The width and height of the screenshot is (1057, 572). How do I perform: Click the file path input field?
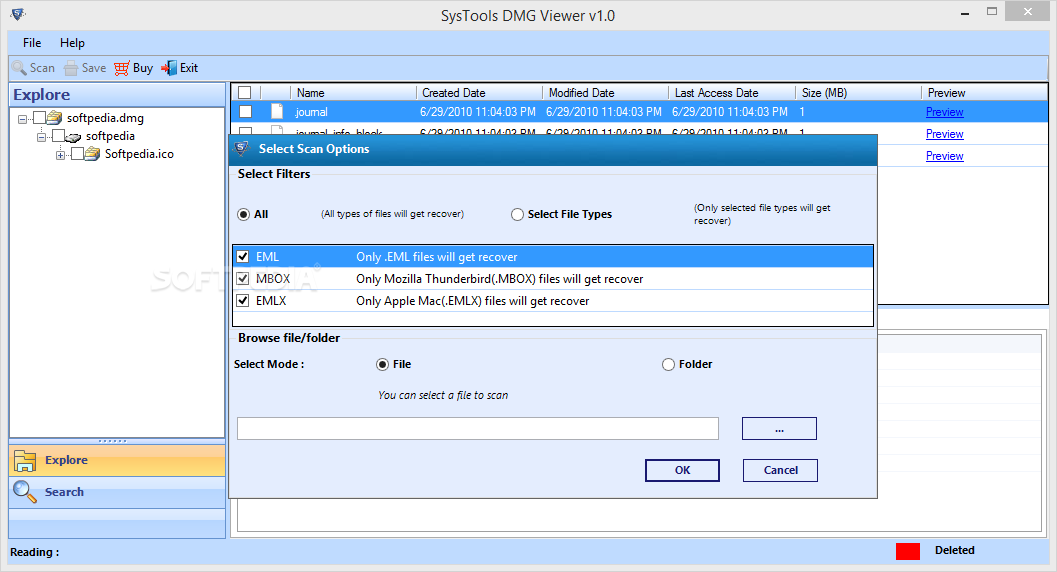click(x=477, y=428)
